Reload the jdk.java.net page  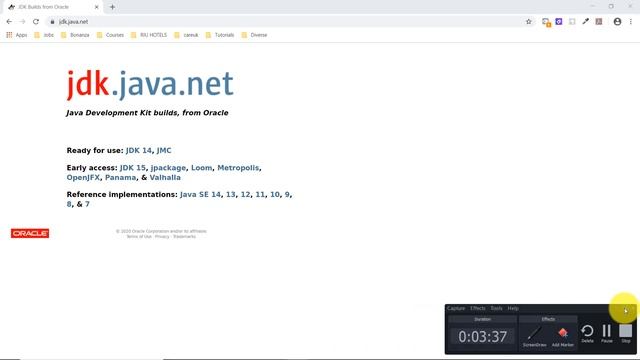[36, 22]
